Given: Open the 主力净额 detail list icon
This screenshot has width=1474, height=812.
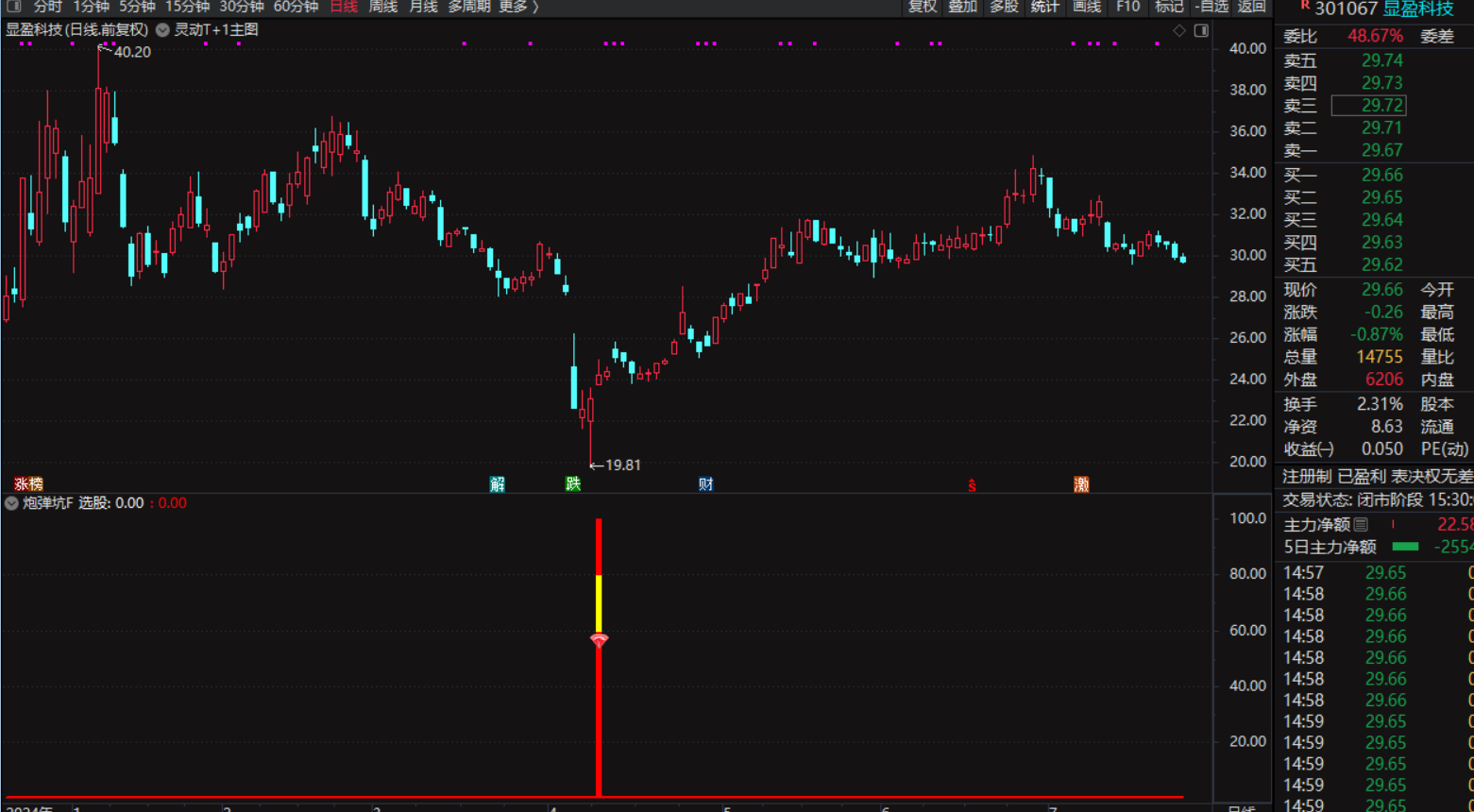Looking at the screenshot, I should coord(1361,524).
